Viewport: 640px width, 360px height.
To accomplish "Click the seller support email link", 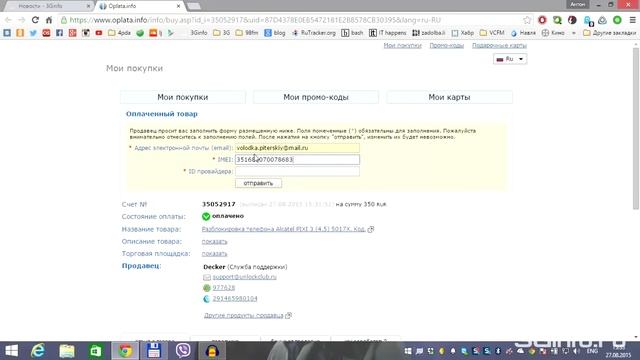I will click(x=244, y=277).
